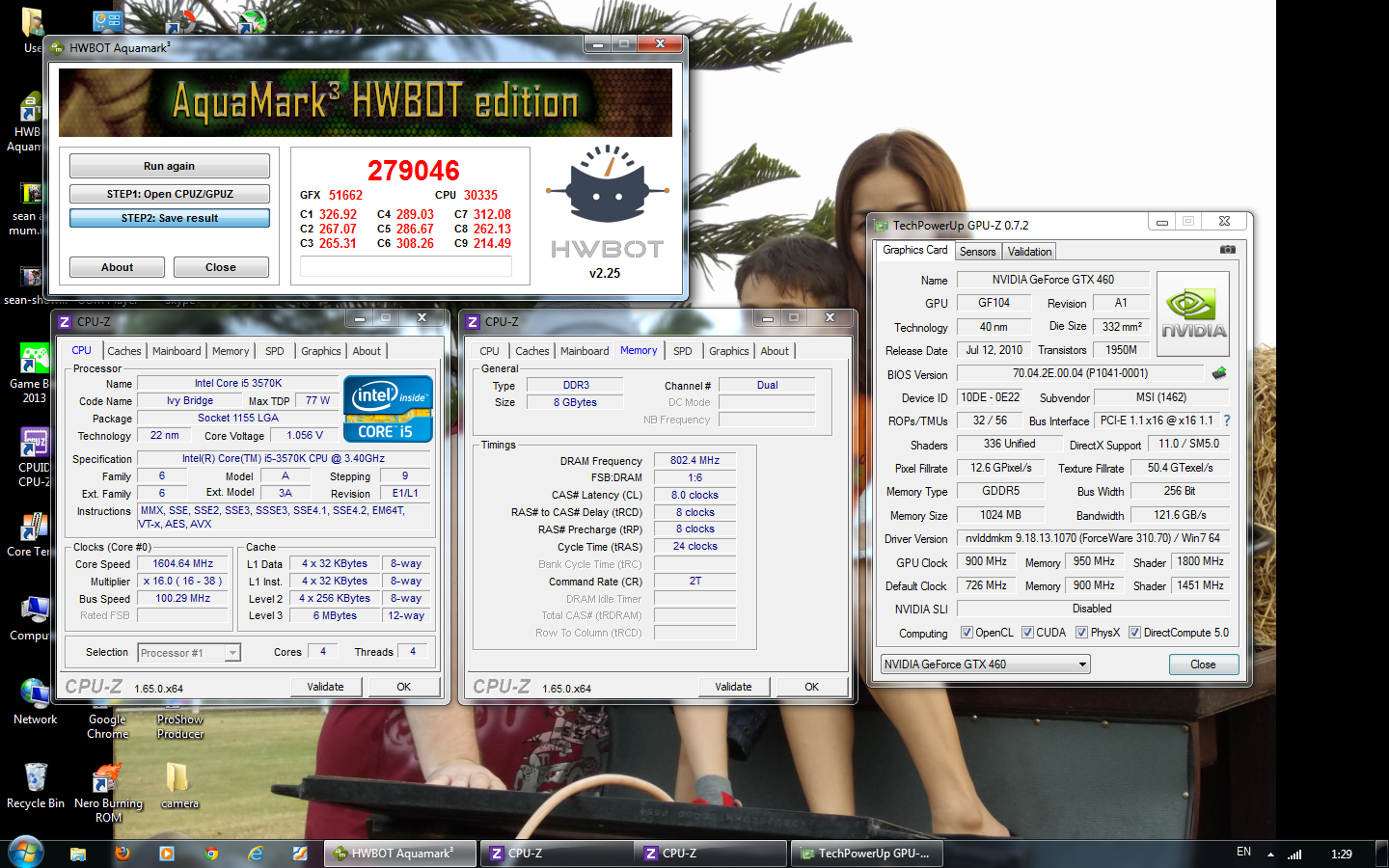Toggle OpenCL checkbox in GPU-Z
Screen dimensions: 1389x868
[967, 633]
